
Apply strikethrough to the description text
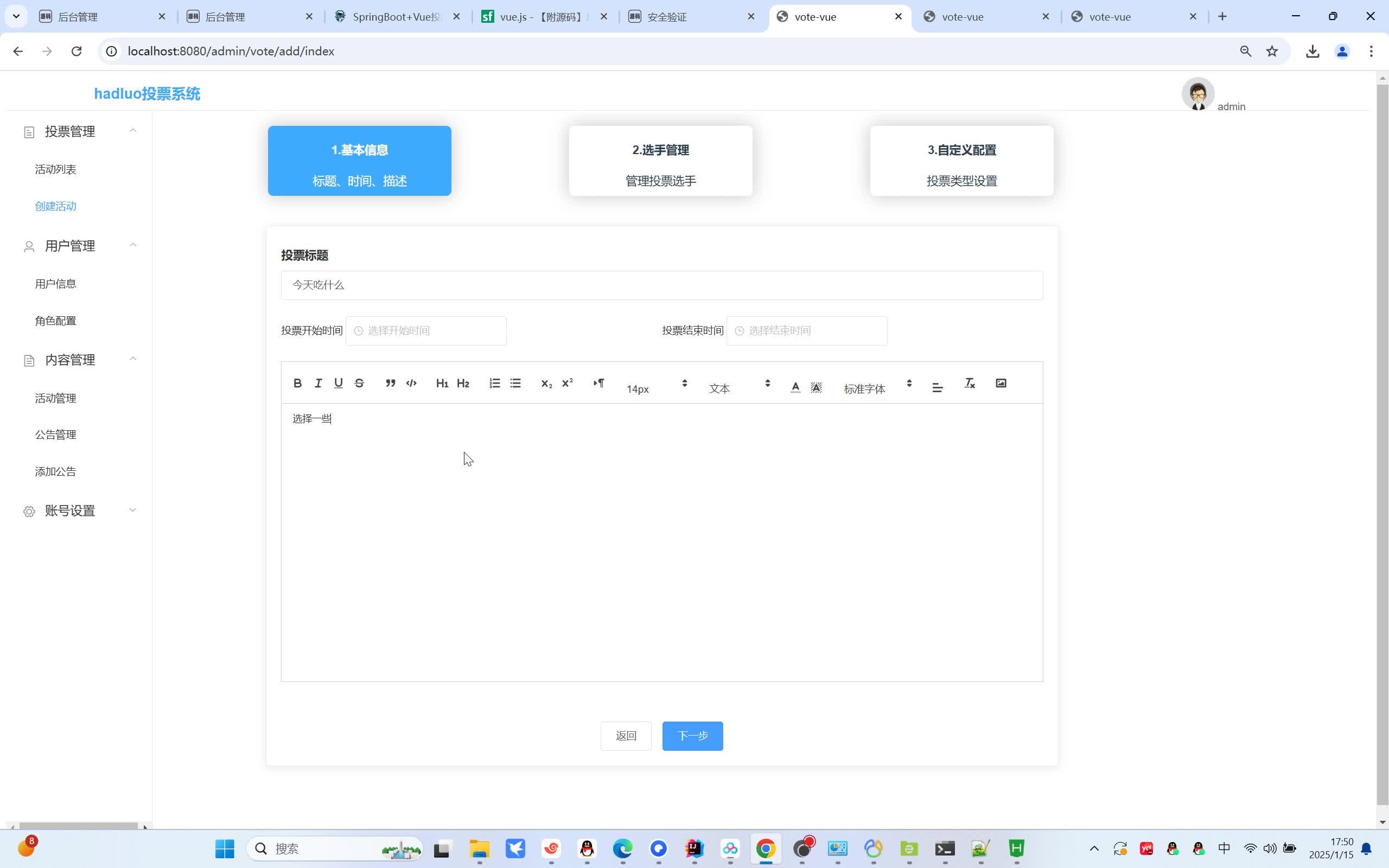360,383
